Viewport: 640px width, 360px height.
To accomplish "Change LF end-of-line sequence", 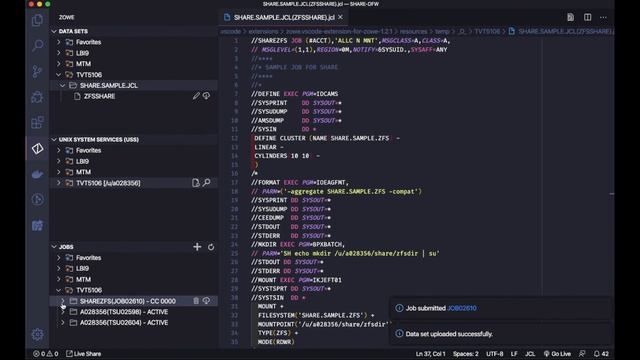I will point(514,354).
